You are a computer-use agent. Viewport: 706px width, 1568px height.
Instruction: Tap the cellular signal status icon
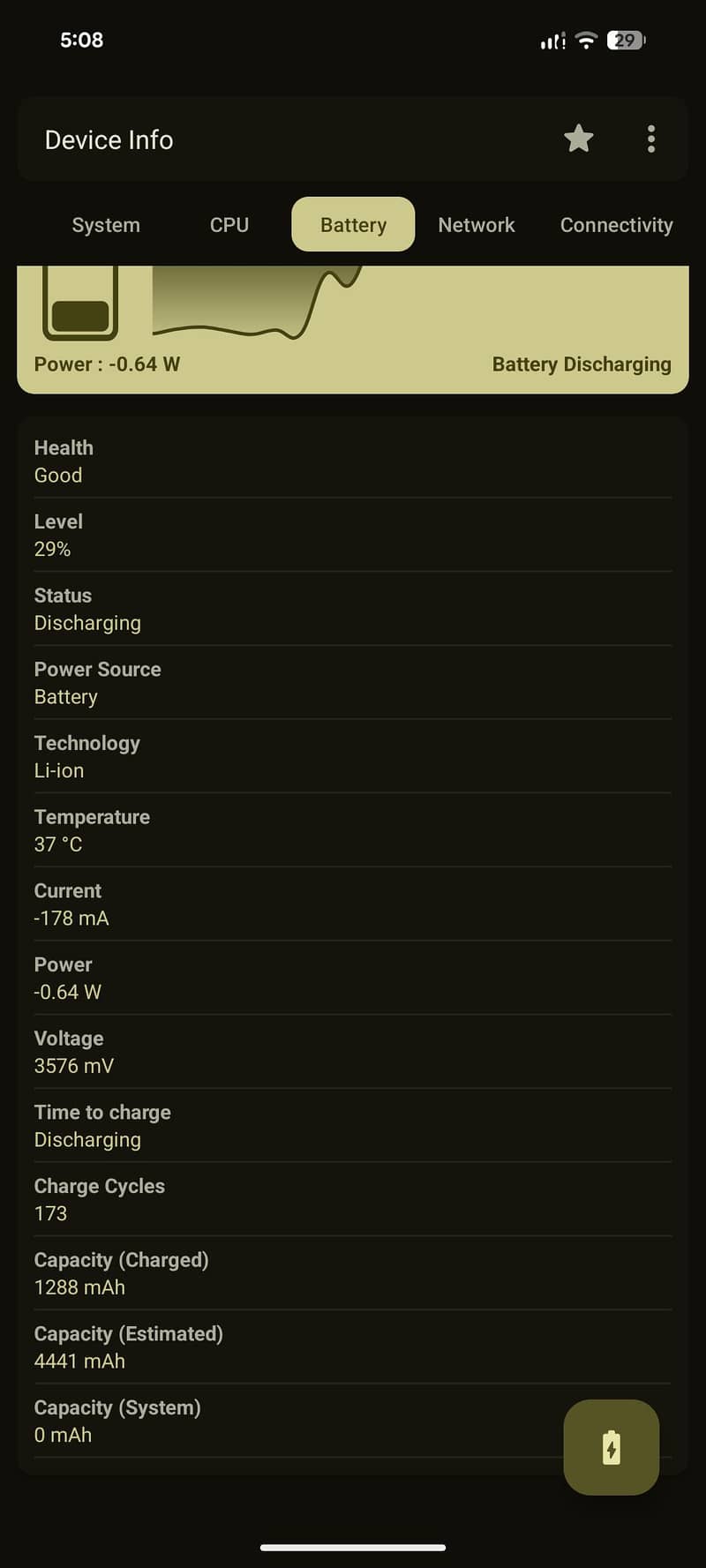click(x=553, y=41)
